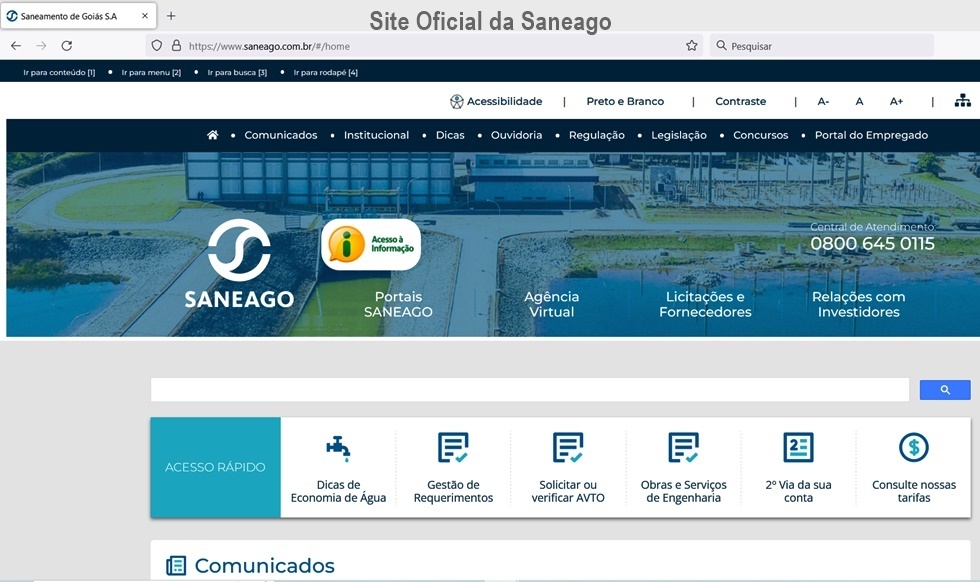980x582 pixels.
Task: Click the browser URL address field
Action: pos(425,46)
